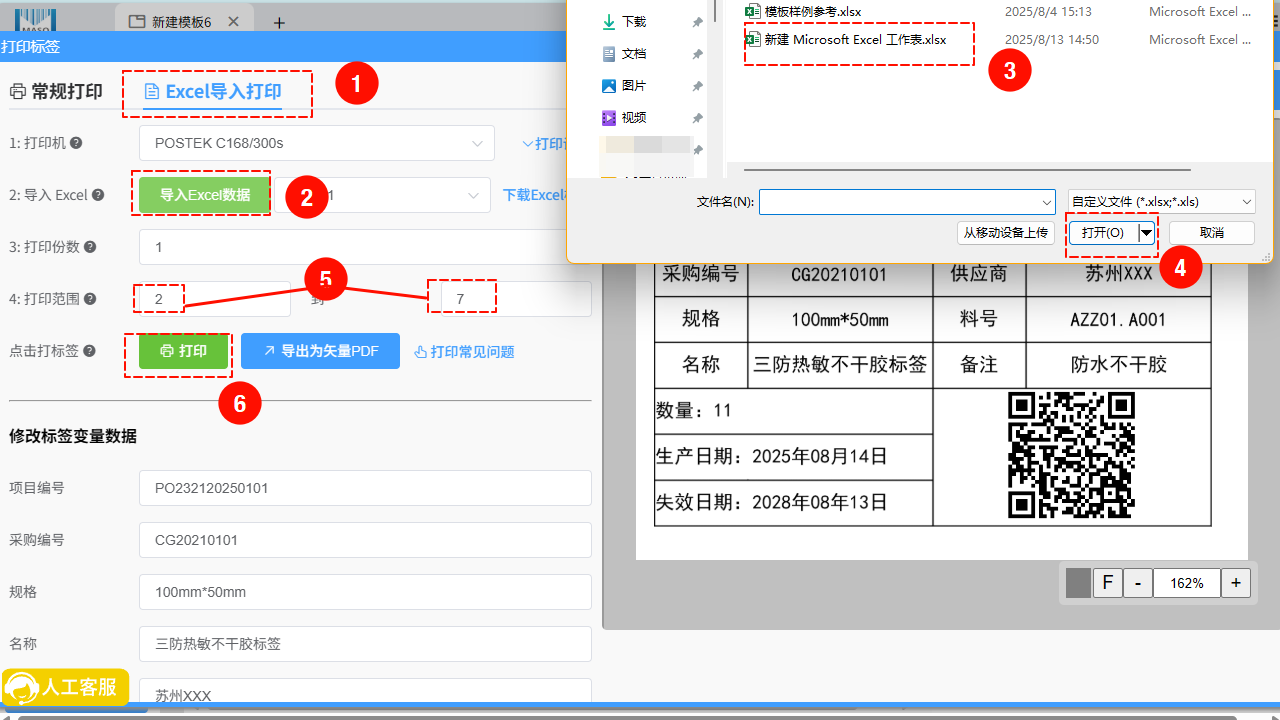
Task: Click the CG20210101 cell in label preview
Action: click(838, 274)
